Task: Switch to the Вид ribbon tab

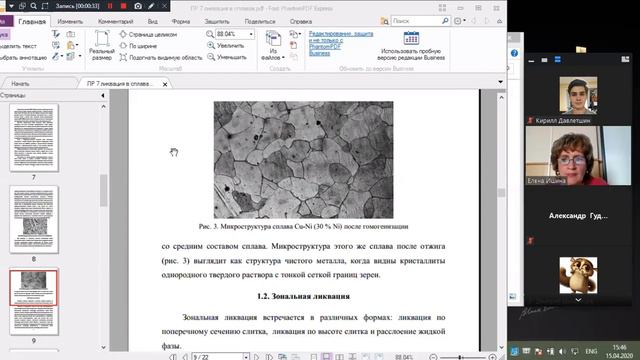Action: [153, 21]
